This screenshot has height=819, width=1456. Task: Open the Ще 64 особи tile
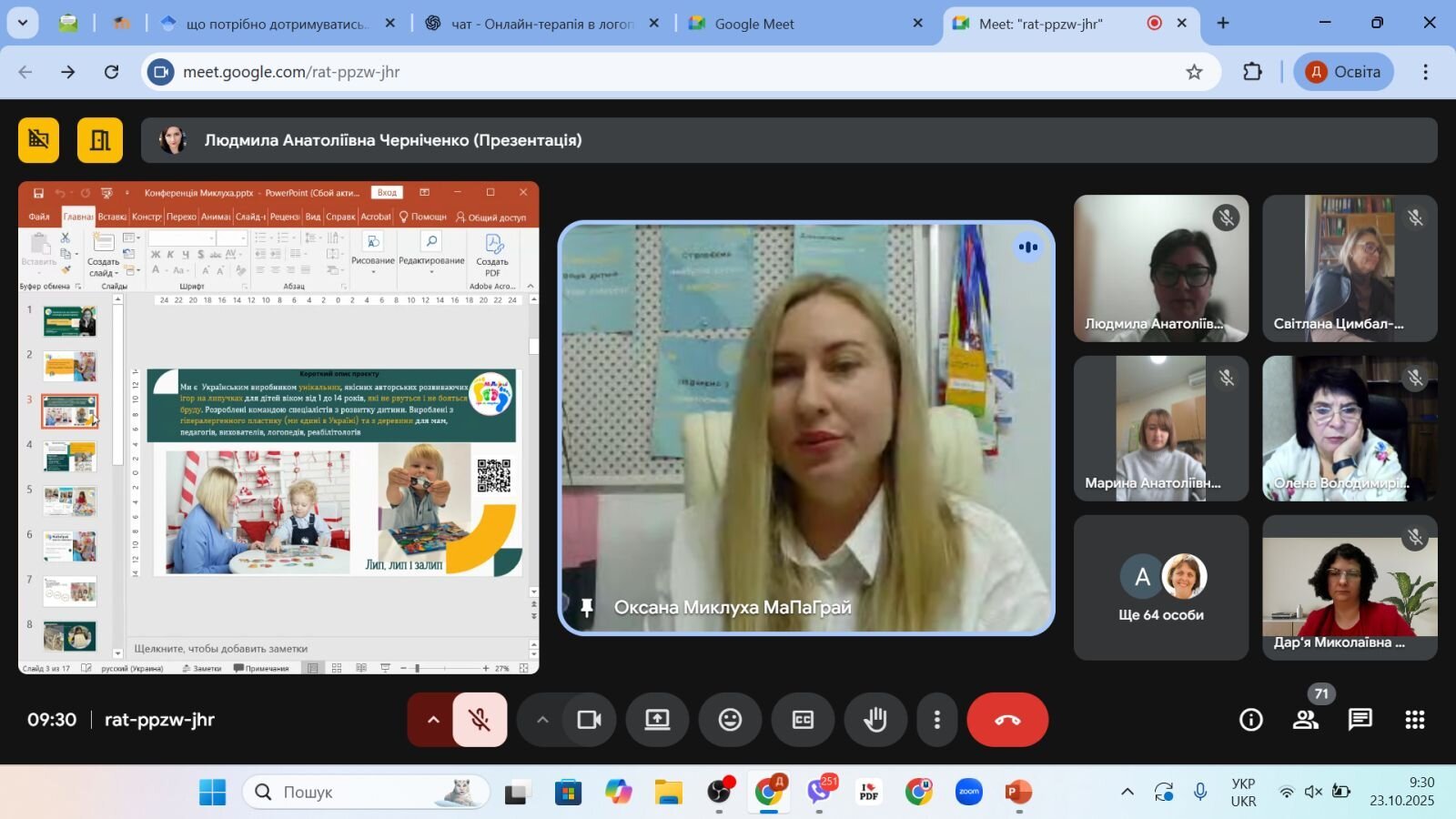pos(1161,588)
